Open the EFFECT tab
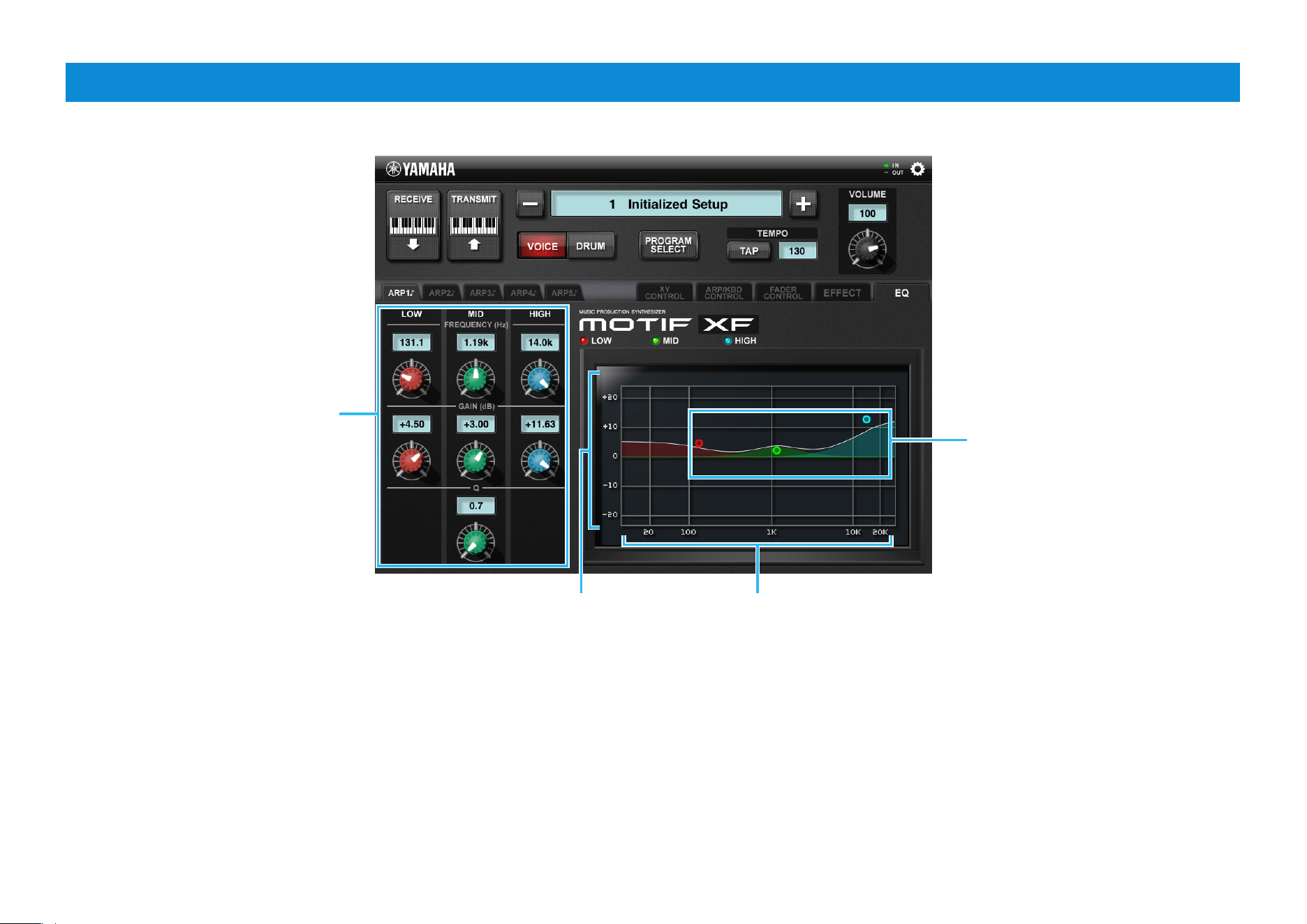The width and height of the screenshot is (1307, 924). tap(842, 292)
